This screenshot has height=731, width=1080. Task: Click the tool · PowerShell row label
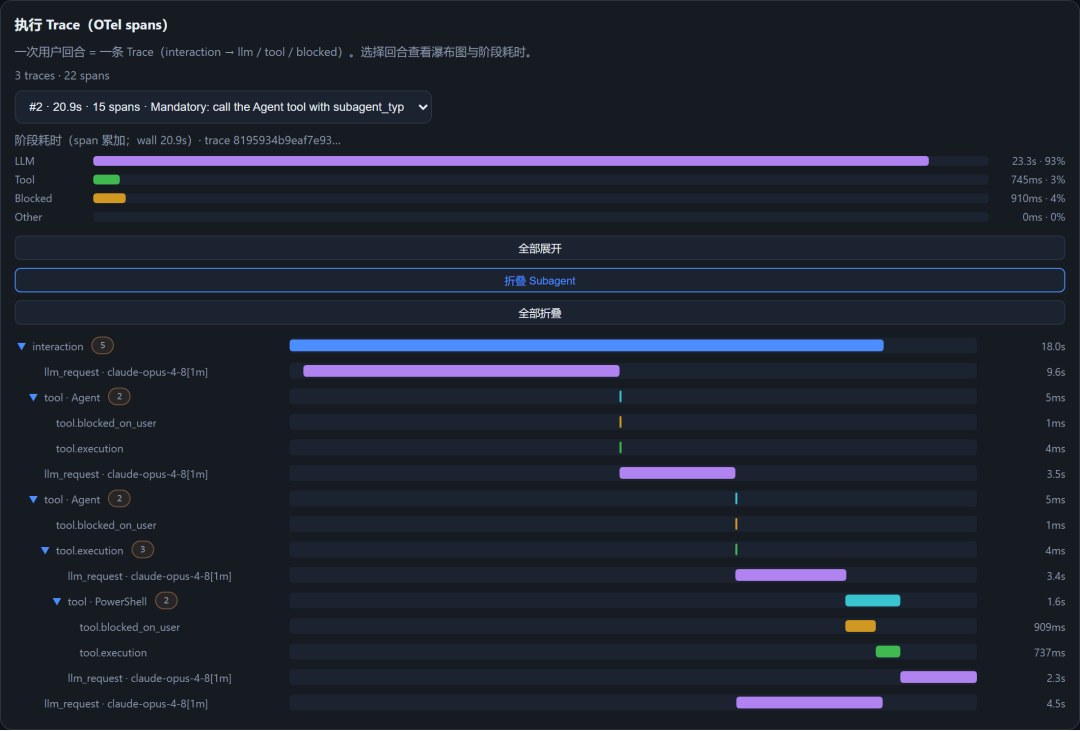[107, 601]
